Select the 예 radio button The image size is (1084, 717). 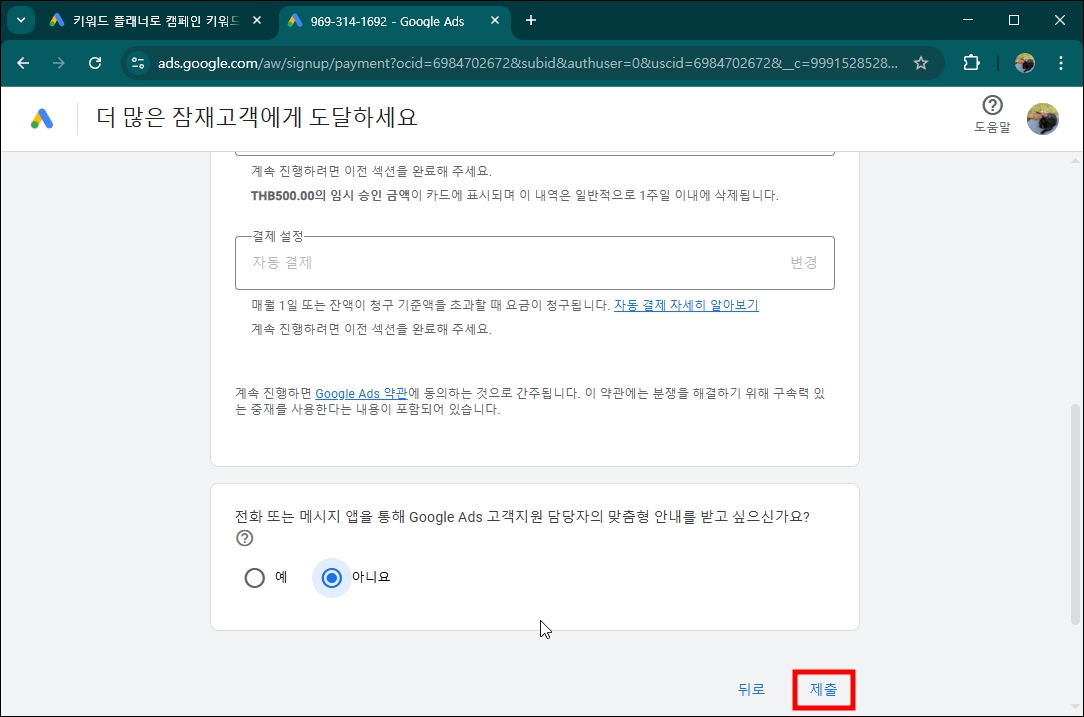pyautogui.click(x=255, y=577)
